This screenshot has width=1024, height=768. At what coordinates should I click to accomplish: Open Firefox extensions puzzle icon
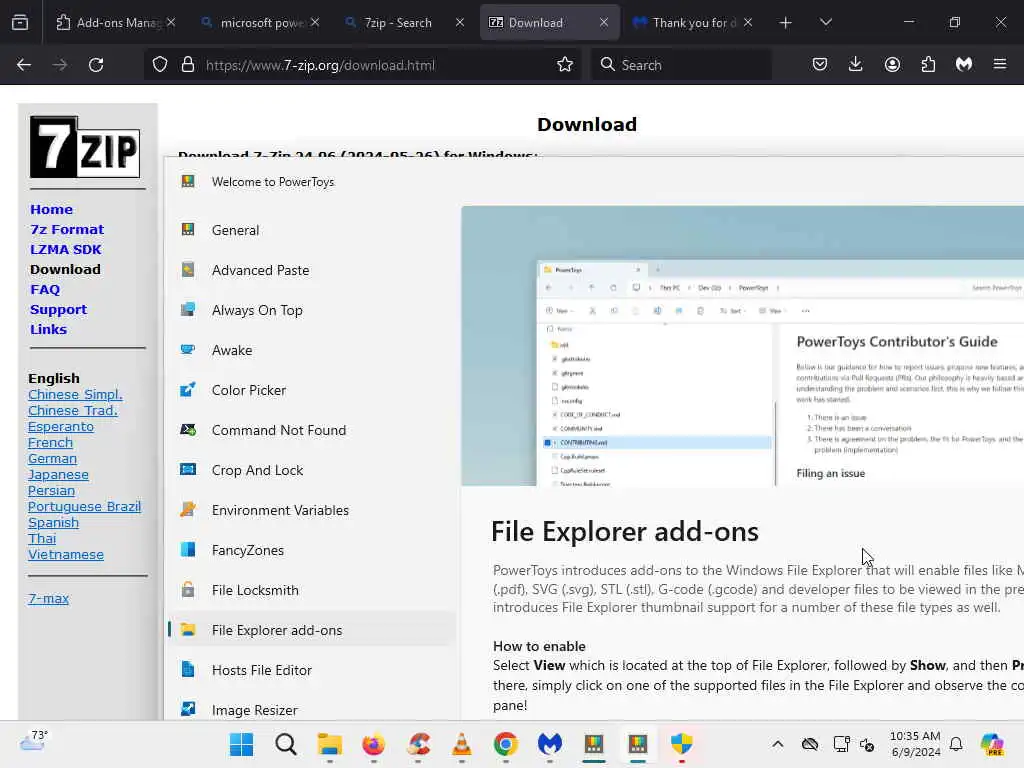coord(928,65)
